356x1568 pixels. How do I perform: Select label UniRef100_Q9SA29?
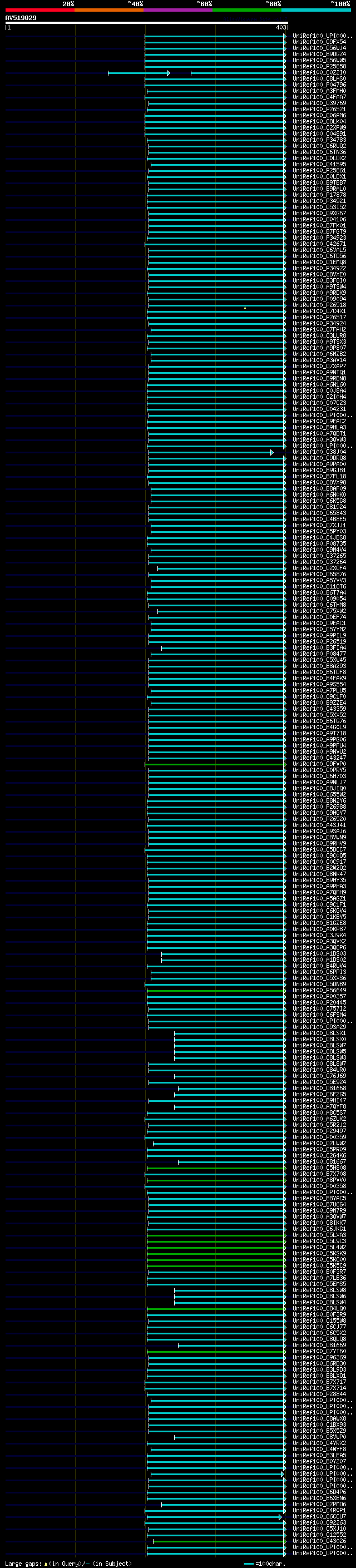pyautogui.click(x=319, y=1027)
